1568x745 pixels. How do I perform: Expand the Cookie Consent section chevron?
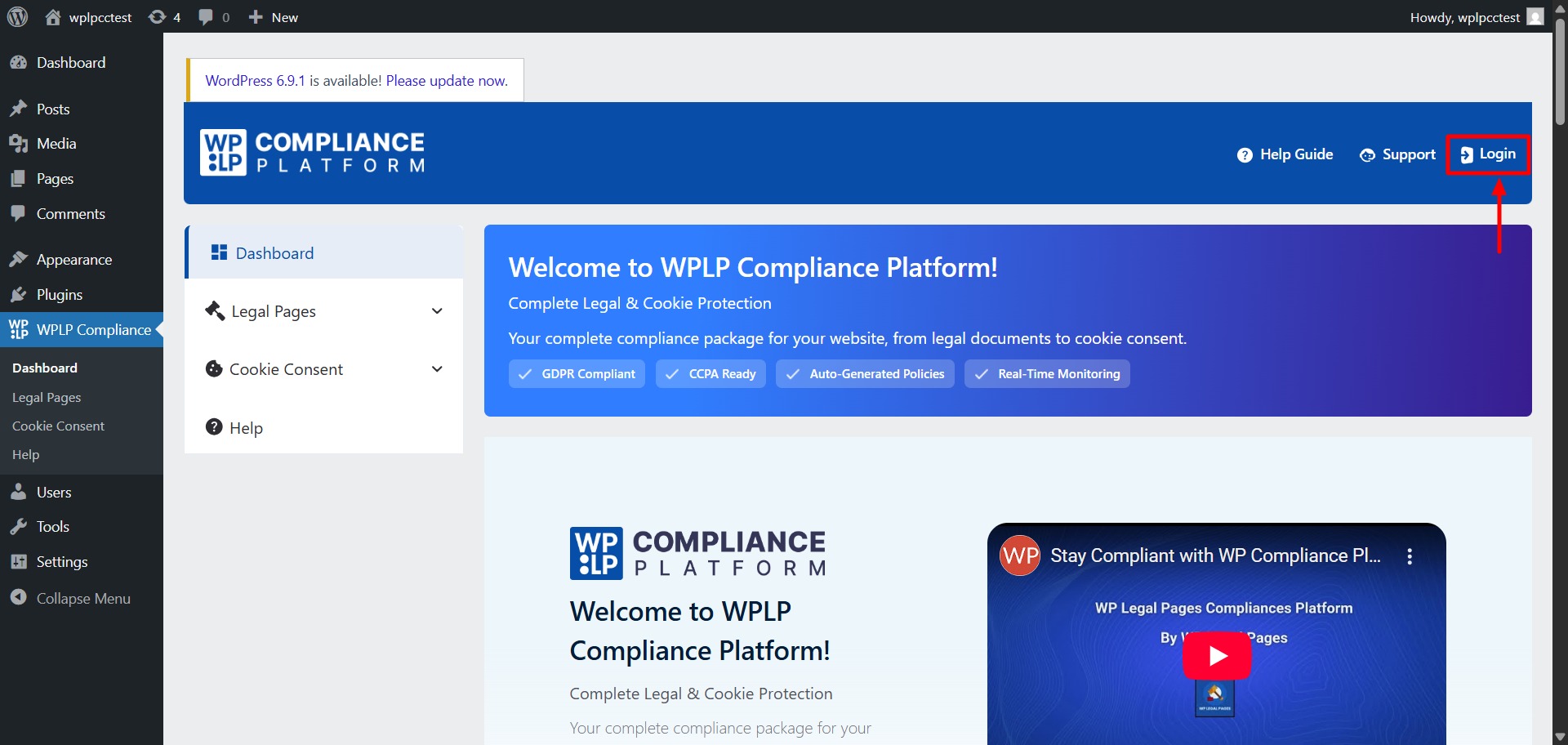437,369
